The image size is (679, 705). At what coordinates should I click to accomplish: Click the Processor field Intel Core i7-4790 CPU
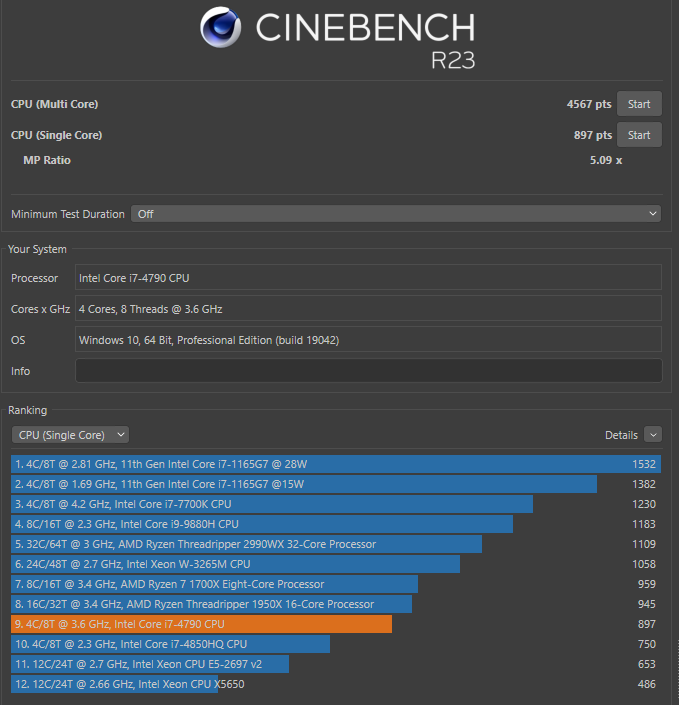point(368,278)
